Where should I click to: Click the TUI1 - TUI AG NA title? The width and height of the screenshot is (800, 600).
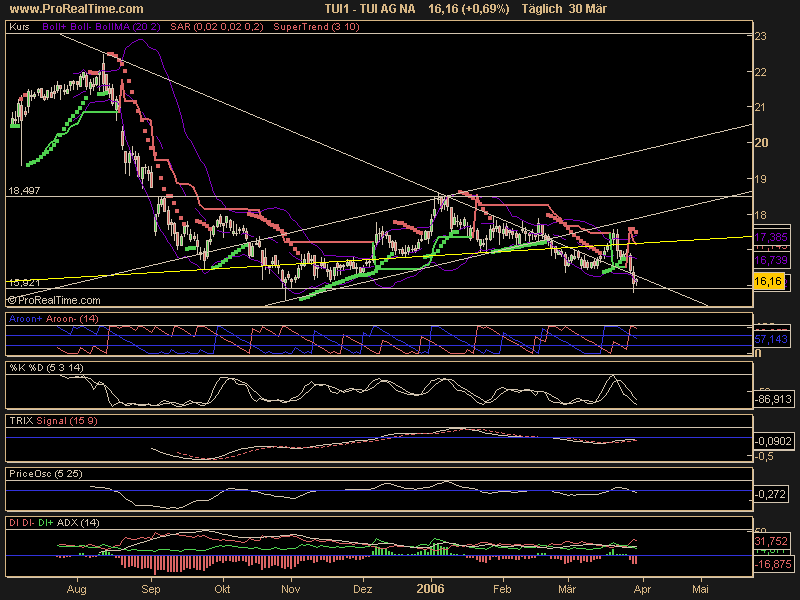(371, 8)
